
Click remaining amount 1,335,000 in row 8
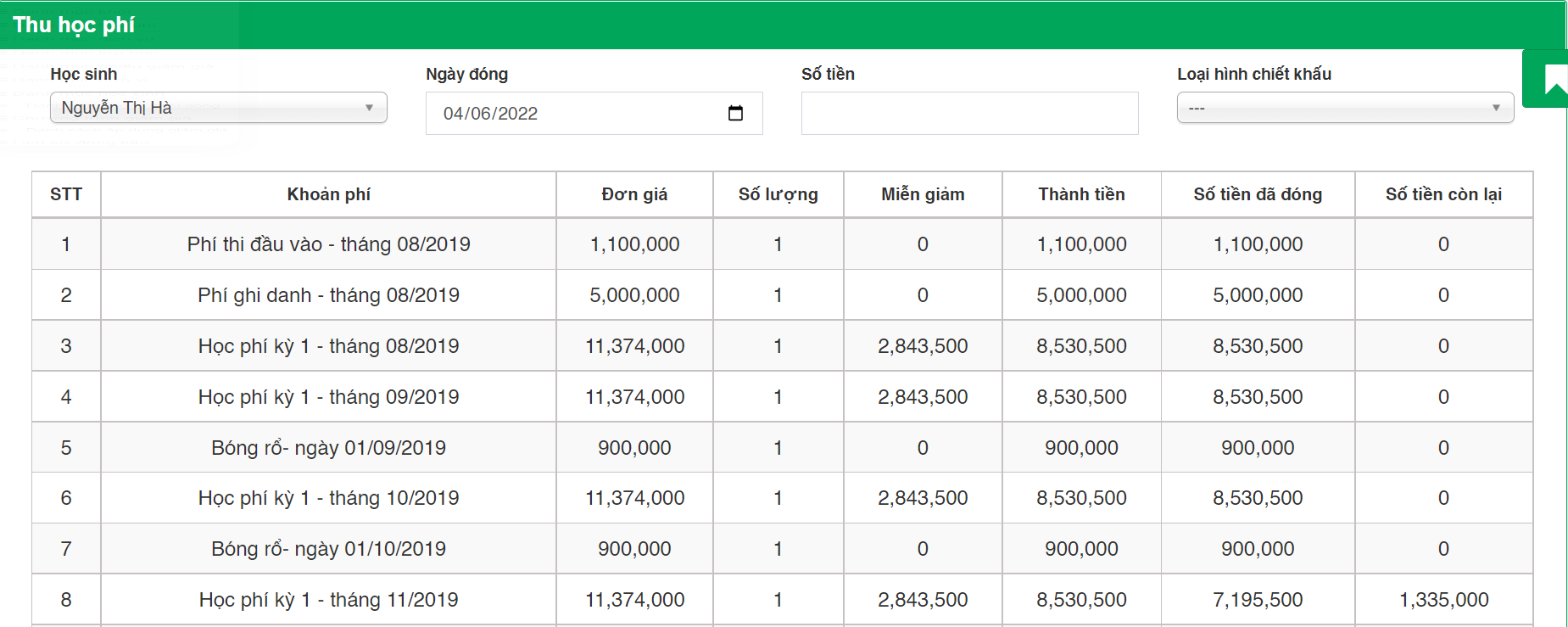pos(1442,600)
